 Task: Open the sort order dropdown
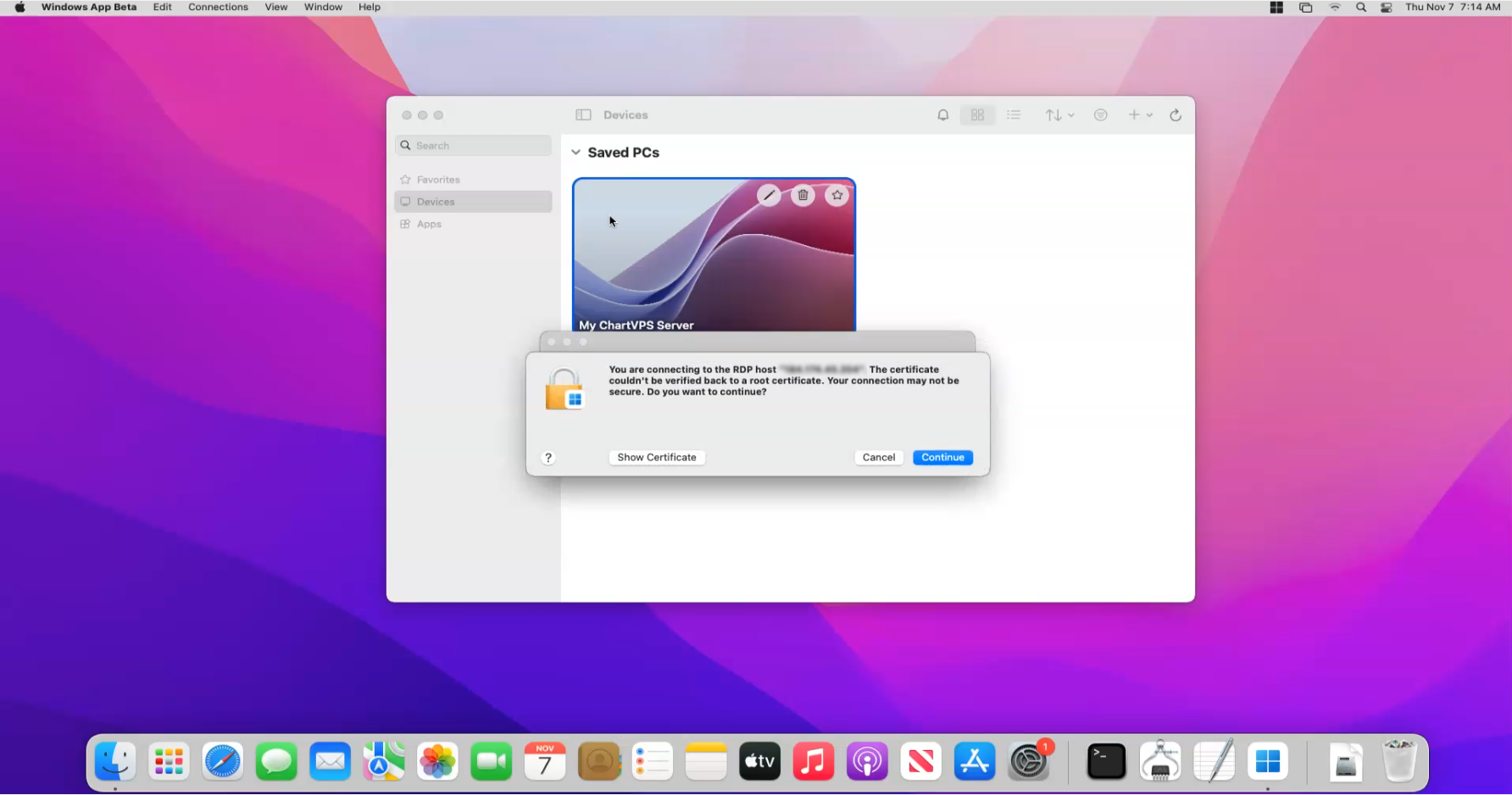(1059, 115)
